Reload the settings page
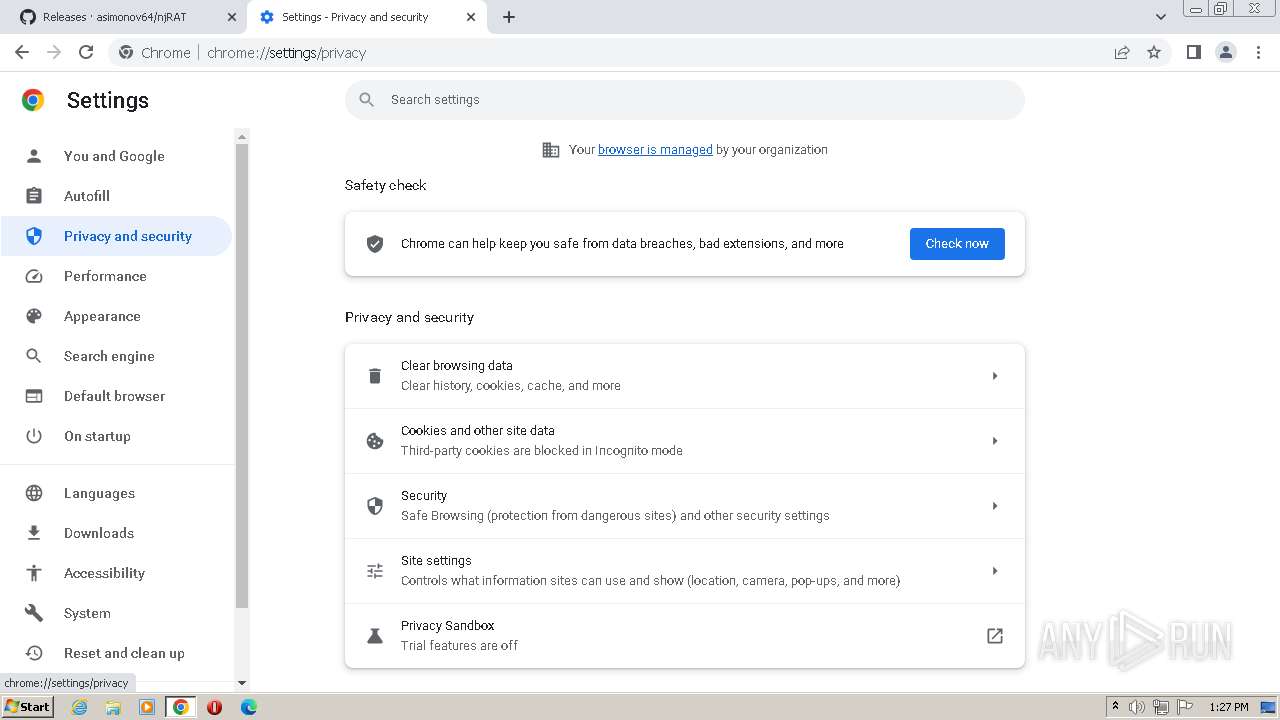Viewport: 1280px width, 720px height. pyautogui.click(x=86, y=52)
